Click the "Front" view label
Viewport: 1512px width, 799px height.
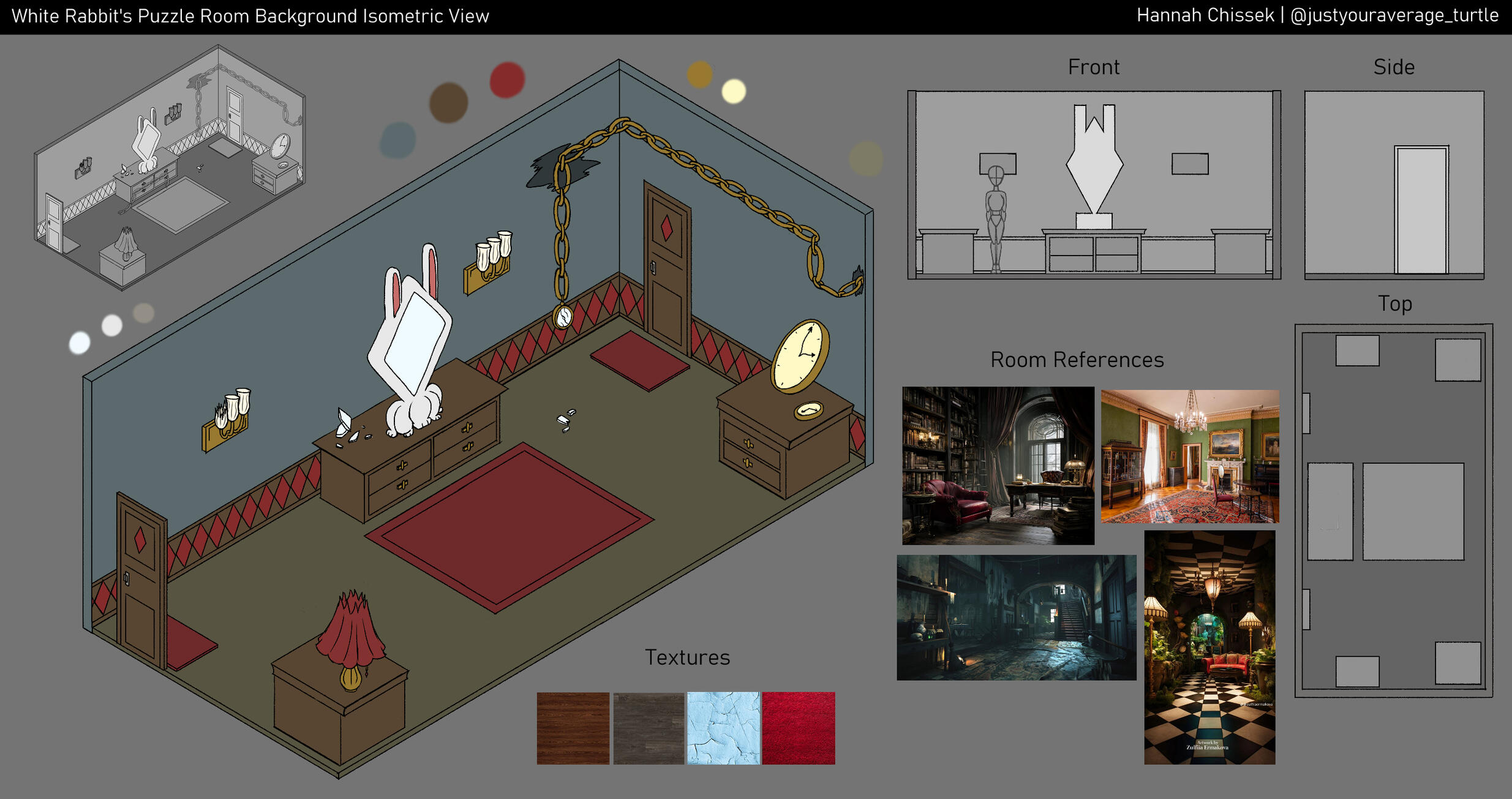click(1094, 67)
